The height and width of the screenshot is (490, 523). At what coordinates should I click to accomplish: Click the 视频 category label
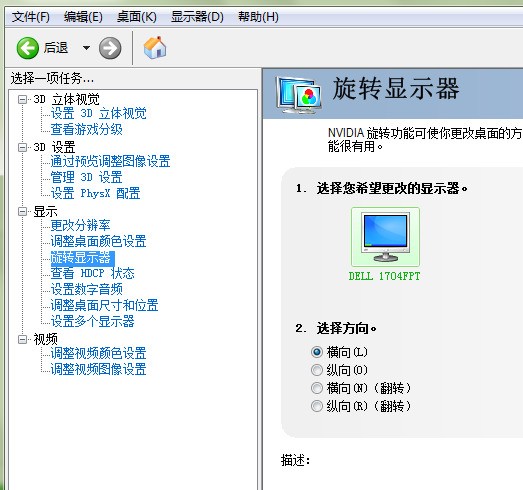[x=45, y=340]
